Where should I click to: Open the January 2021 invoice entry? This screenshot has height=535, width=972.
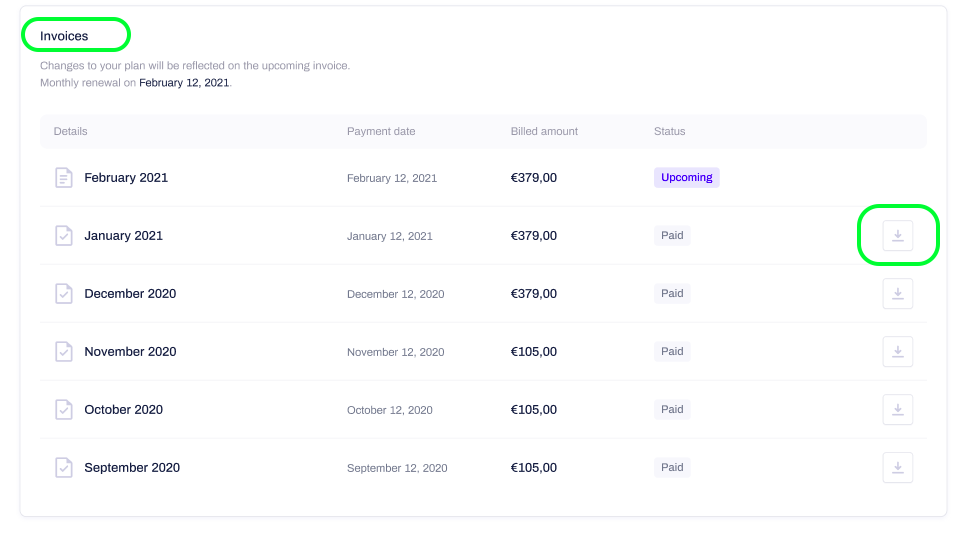(123, 236)
